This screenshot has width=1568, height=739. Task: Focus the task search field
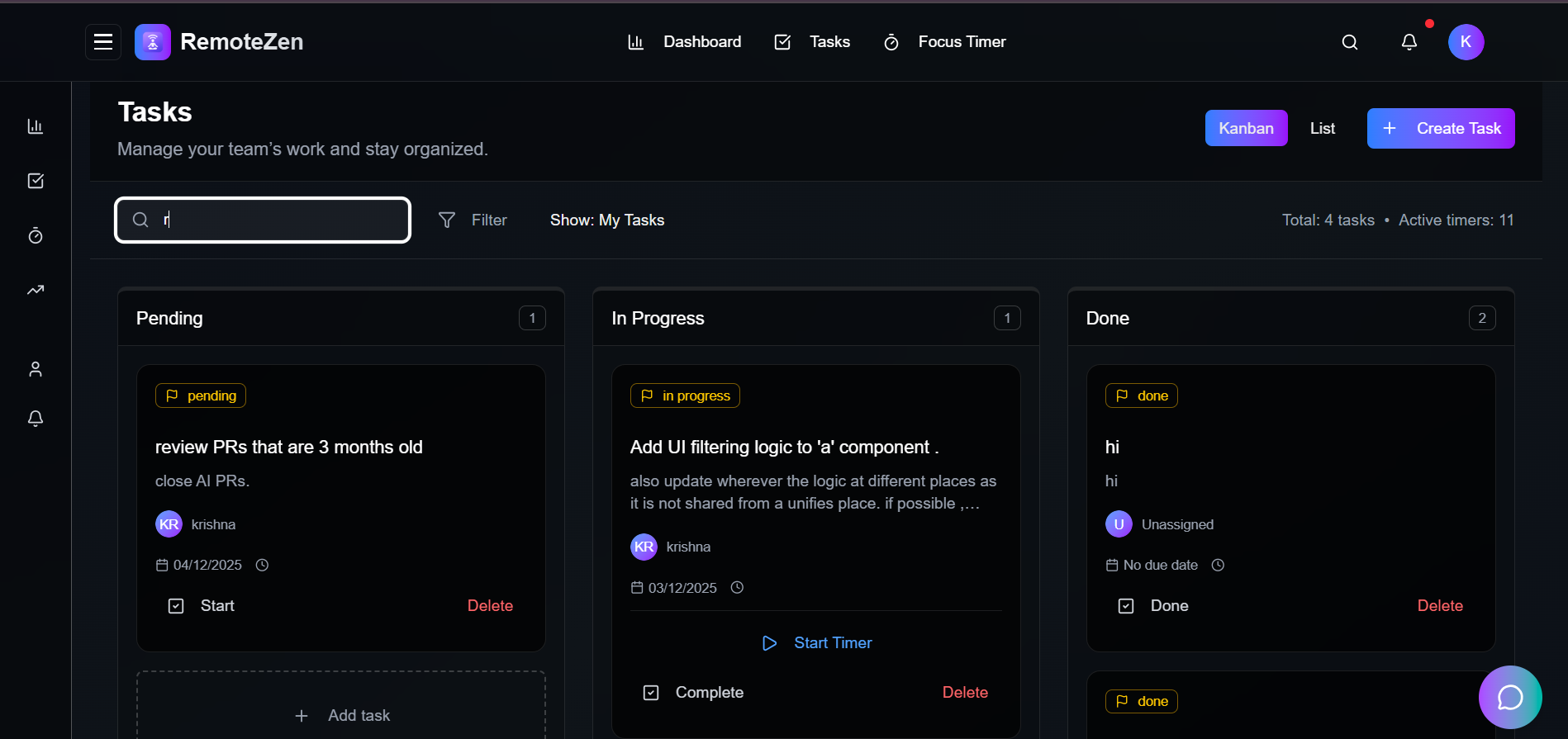click(263, 220)
